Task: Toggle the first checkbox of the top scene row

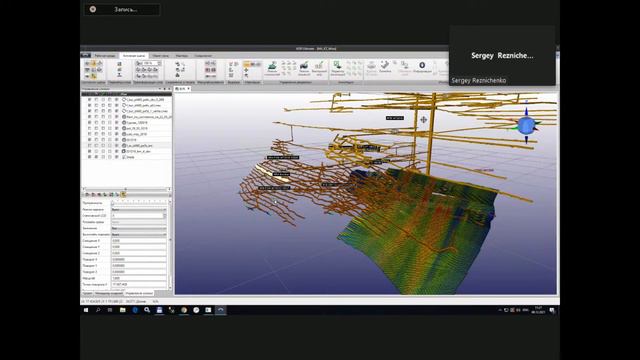Action: click(89, 100)
